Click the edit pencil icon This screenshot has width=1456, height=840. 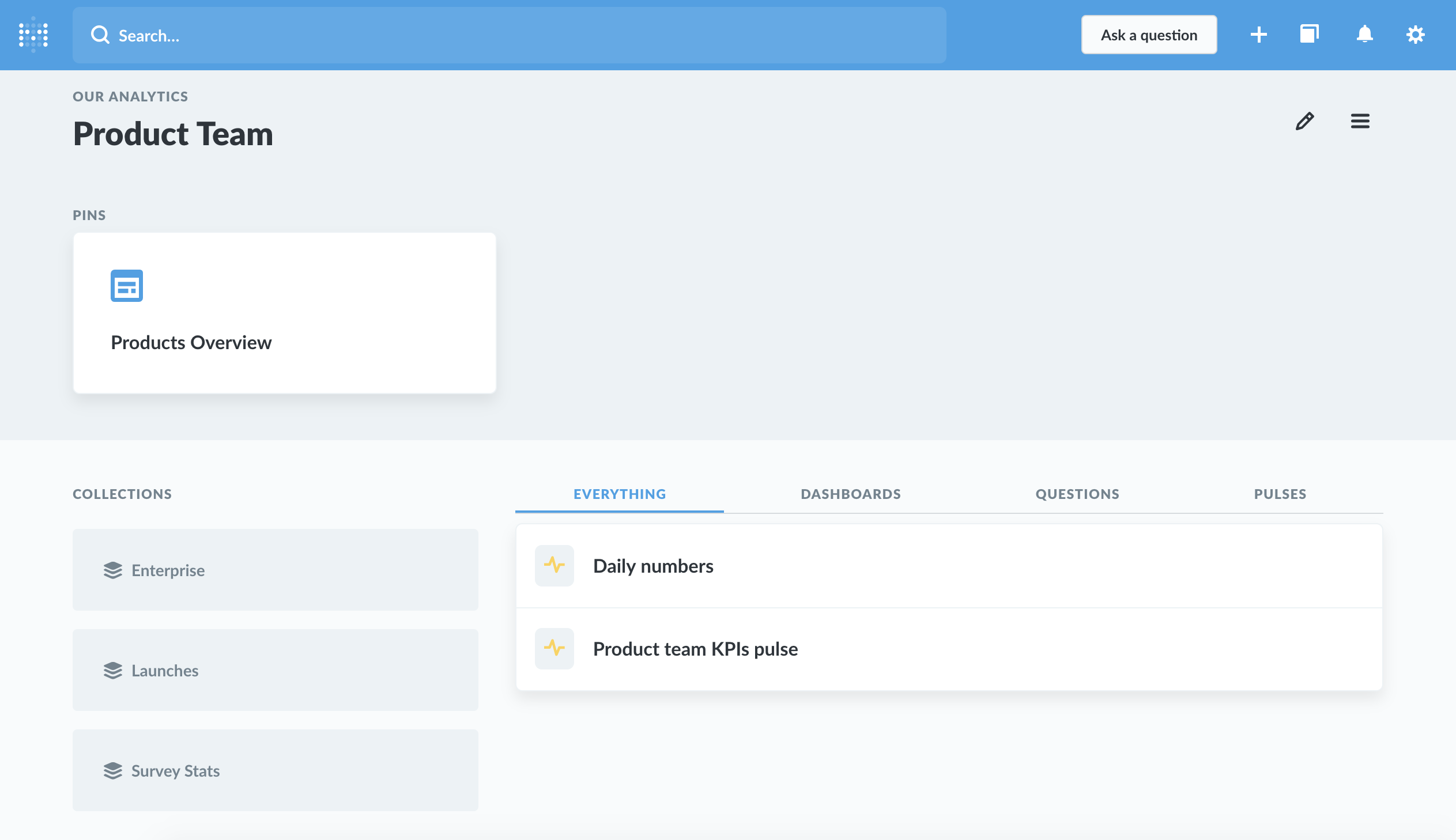pos(1305,119)
